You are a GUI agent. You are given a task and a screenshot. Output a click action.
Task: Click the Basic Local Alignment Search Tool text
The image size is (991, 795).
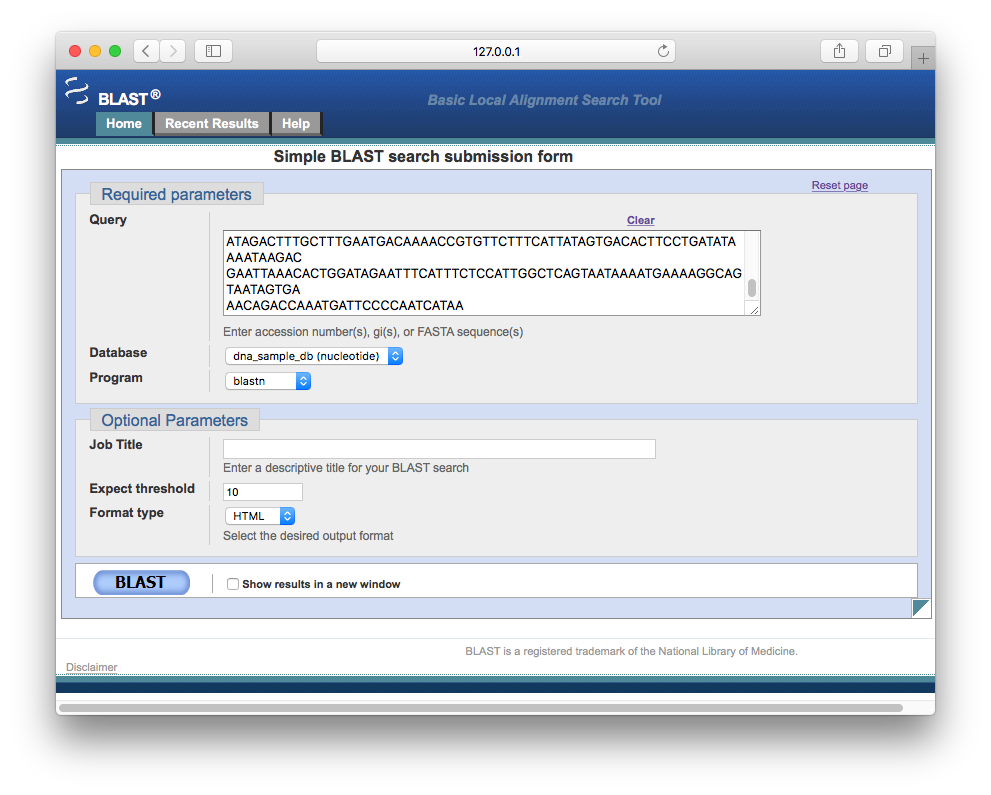coord(544,100)
